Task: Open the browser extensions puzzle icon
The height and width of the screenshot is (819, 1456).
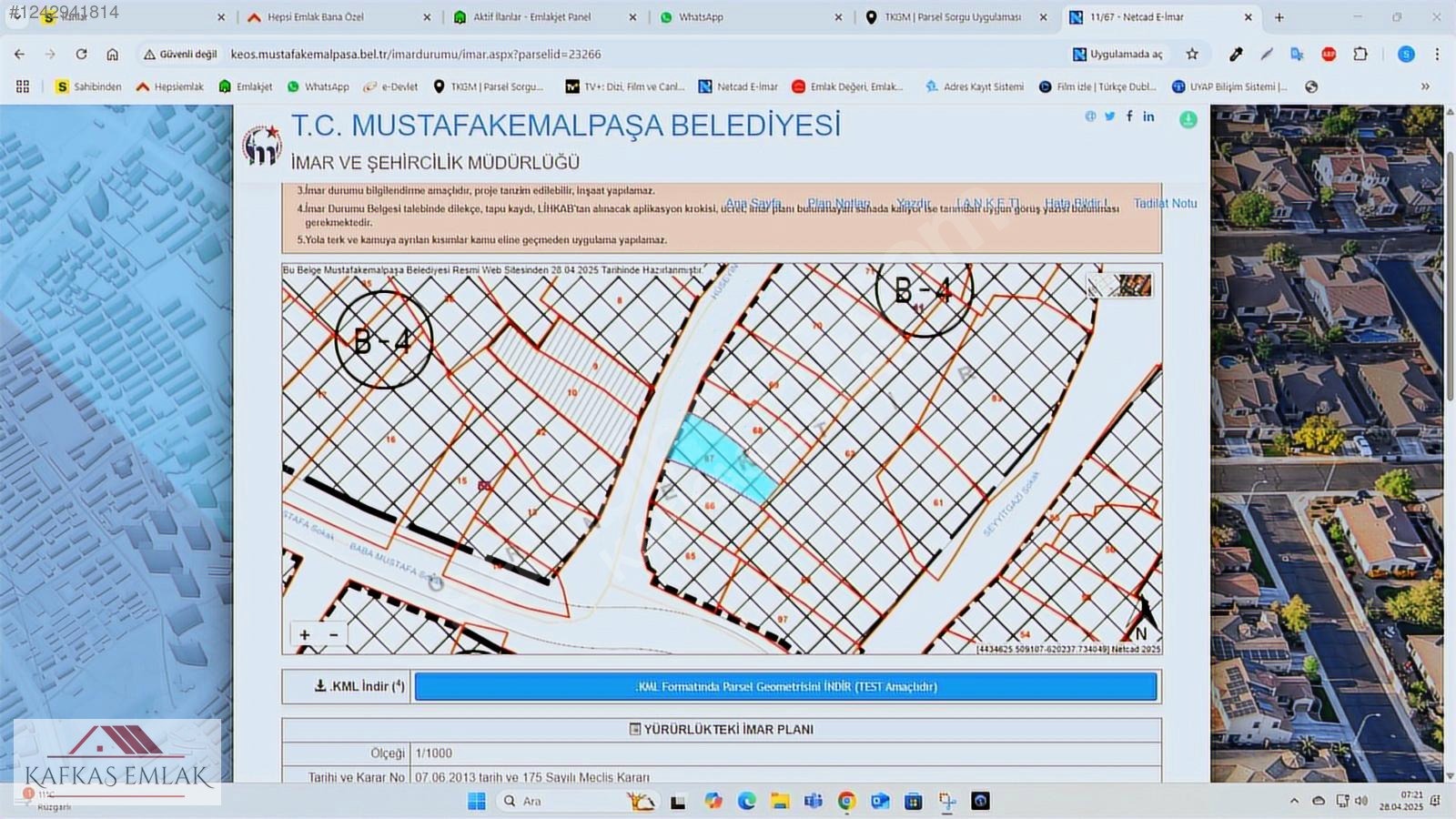Action: tap(1360, 55)
